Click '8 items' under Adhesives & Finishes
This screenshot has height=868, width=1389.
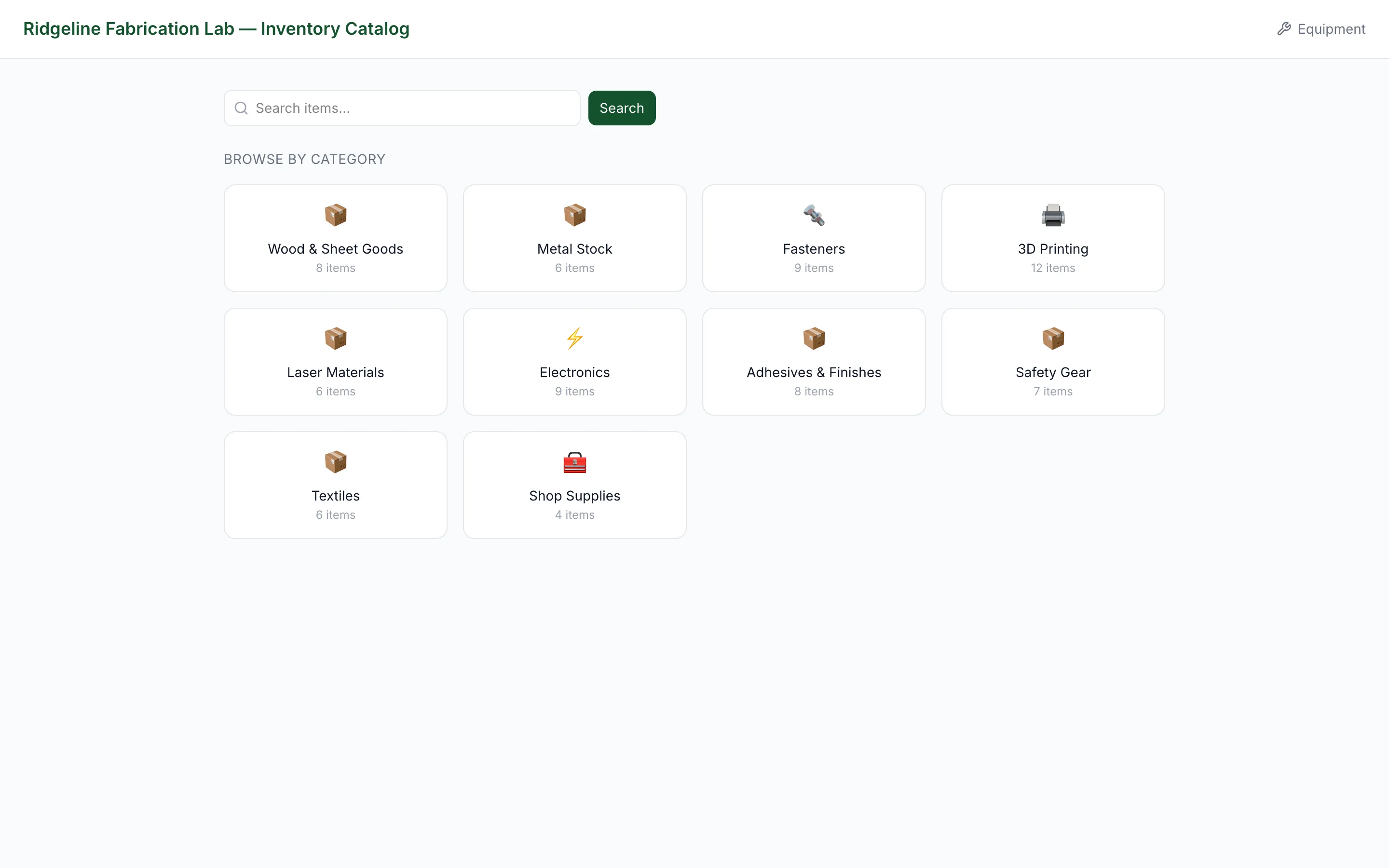click(814, 392)
